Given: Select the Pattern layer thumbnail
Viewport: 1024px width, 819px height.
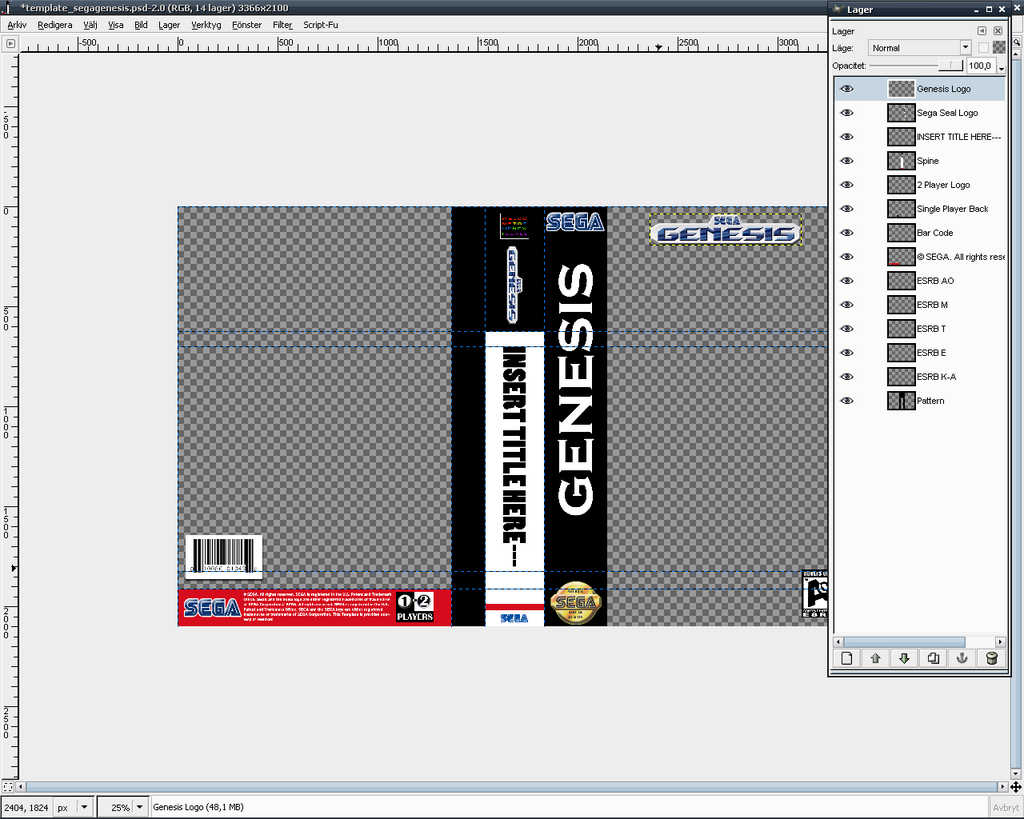Looking at the screenshot, I should (x=902, y=401).
